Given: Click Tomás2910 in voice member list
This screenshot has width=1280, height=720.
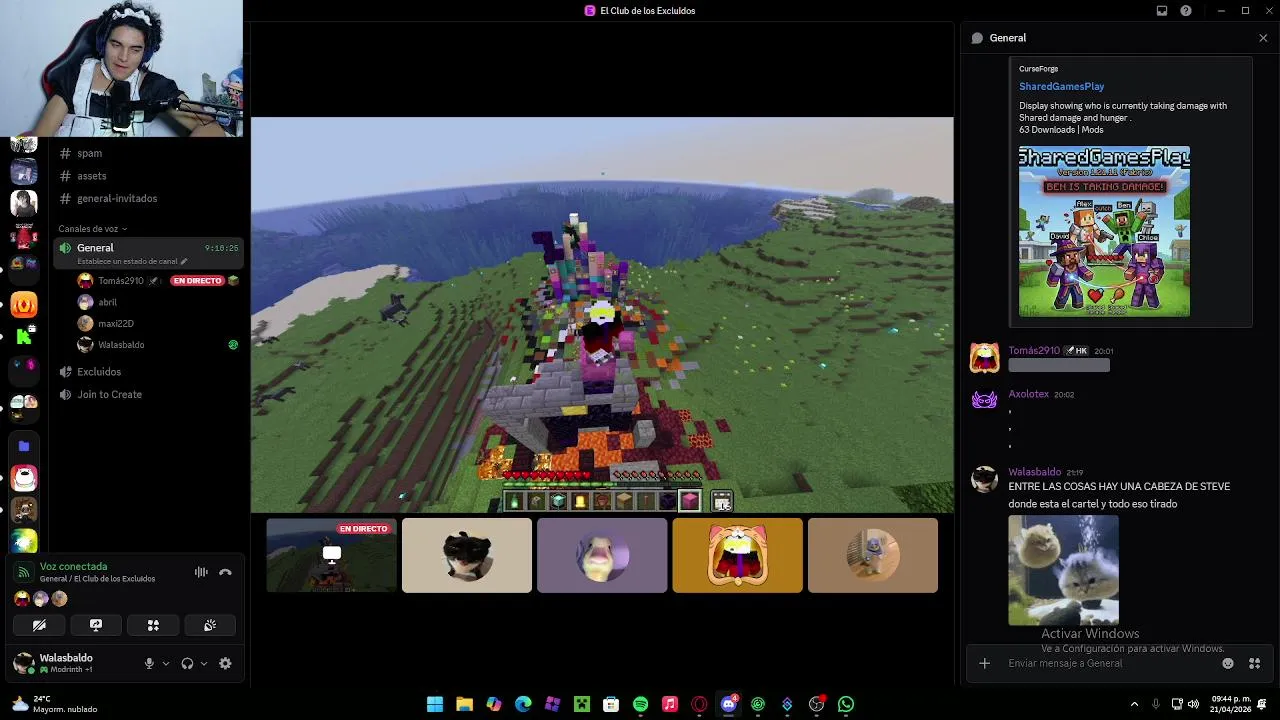Looking at the screenshot, I should (120, 281).
